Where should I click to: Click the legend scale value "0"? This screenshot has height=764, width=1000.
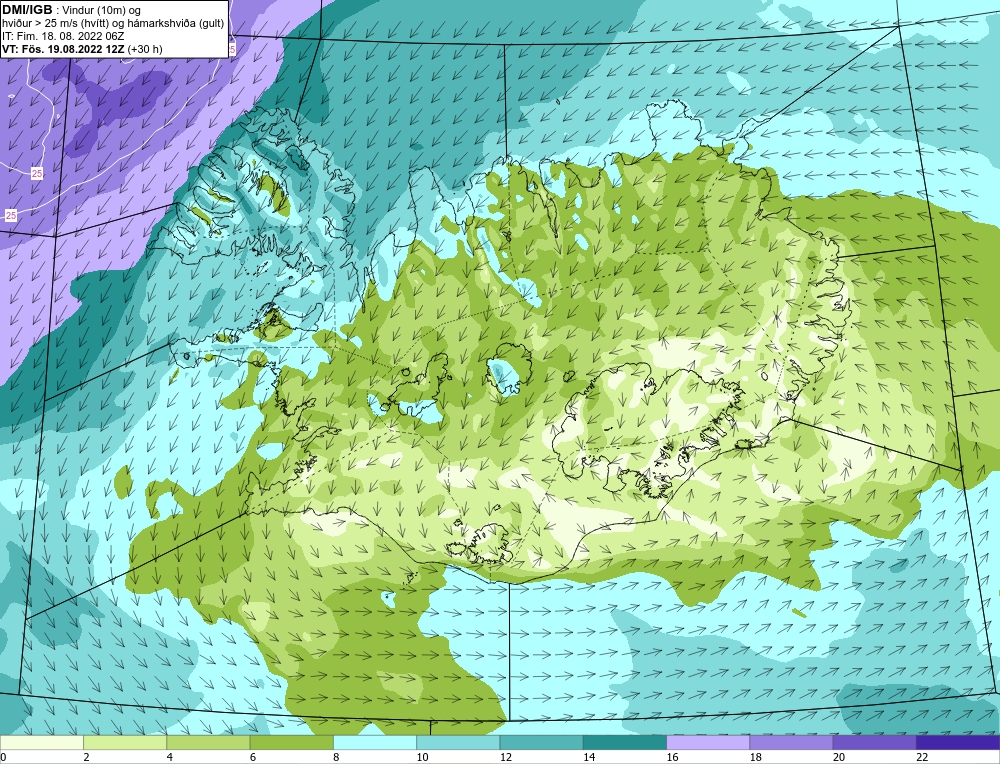click(x=3, y=757)
